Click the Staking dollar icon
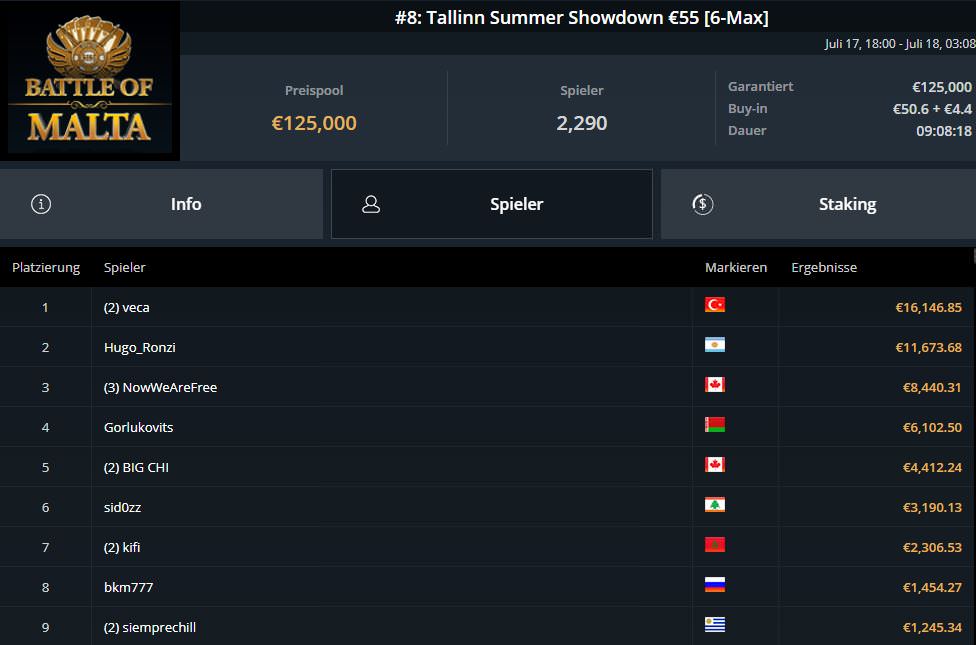976x645 pixels. point(702,204)
